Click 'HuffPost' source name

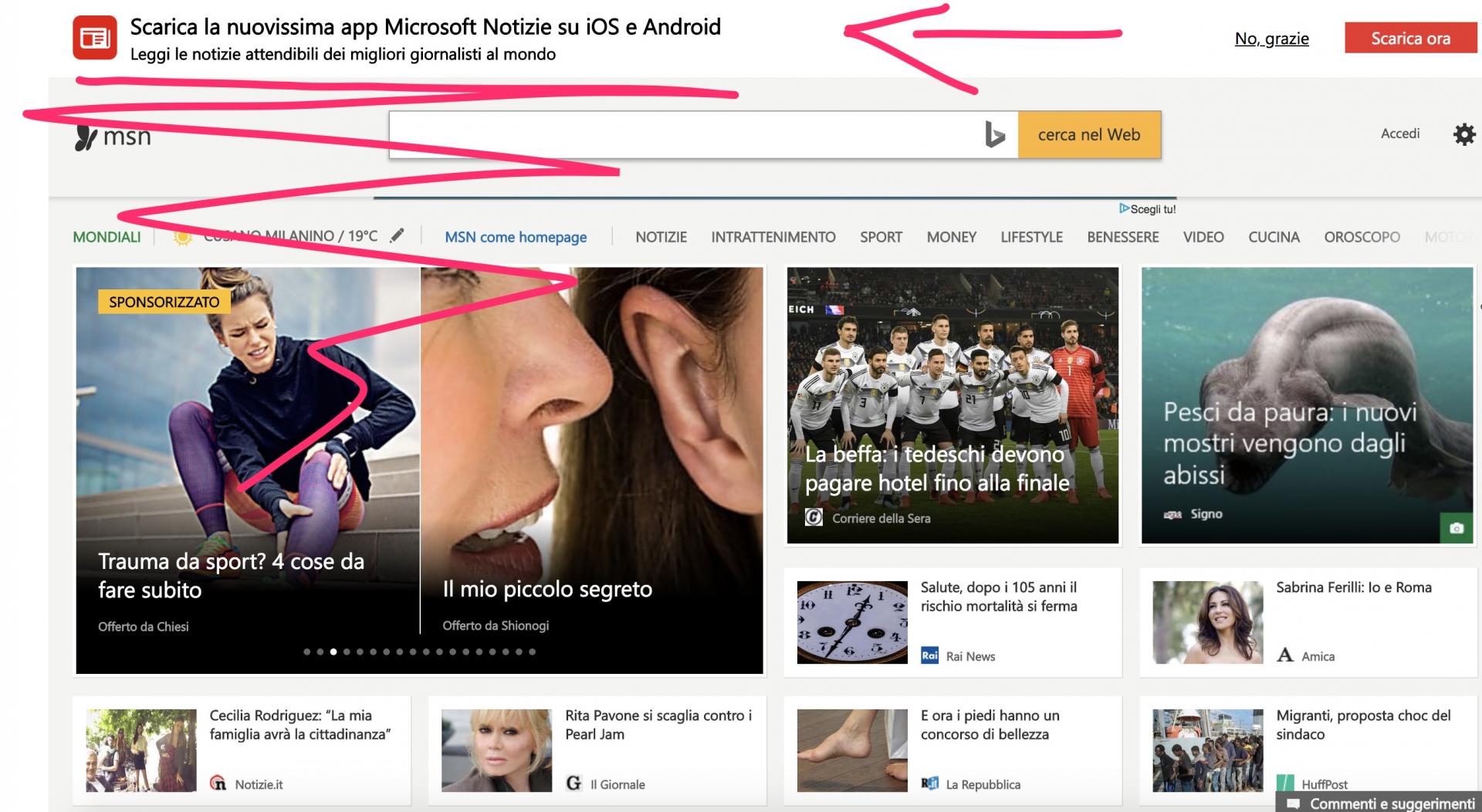1325,784
